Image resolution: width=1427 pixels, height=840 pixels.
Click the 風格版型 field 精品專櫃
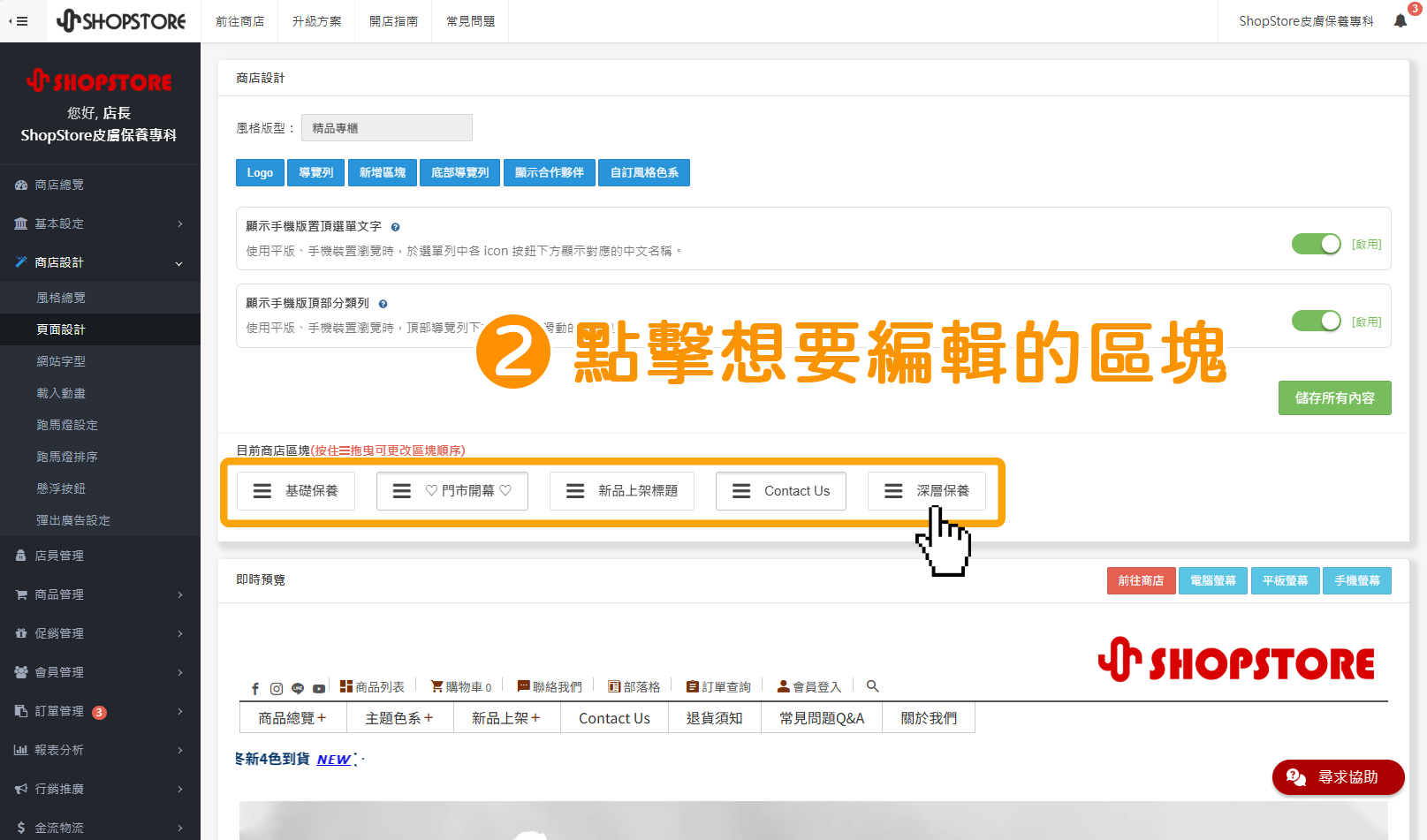[387, 128]
